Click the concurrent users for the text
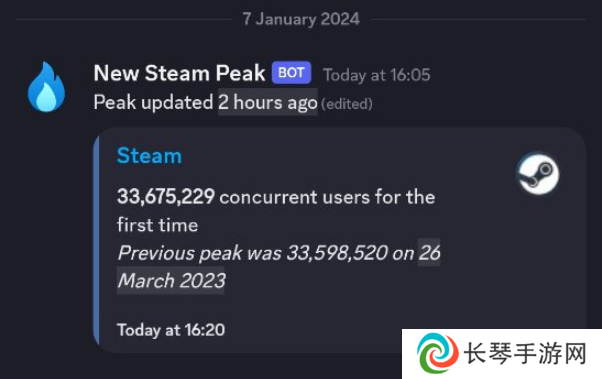Image resolution: width=602 pixels, height=379 pixels. [327, 197]
